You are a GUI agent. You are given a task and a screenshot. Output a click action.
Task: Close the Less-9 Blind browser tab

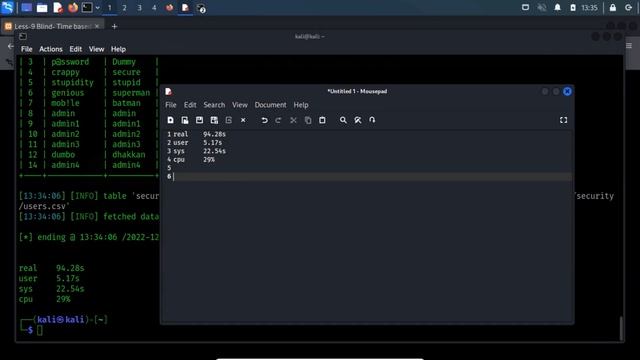[x=97, y=26]
